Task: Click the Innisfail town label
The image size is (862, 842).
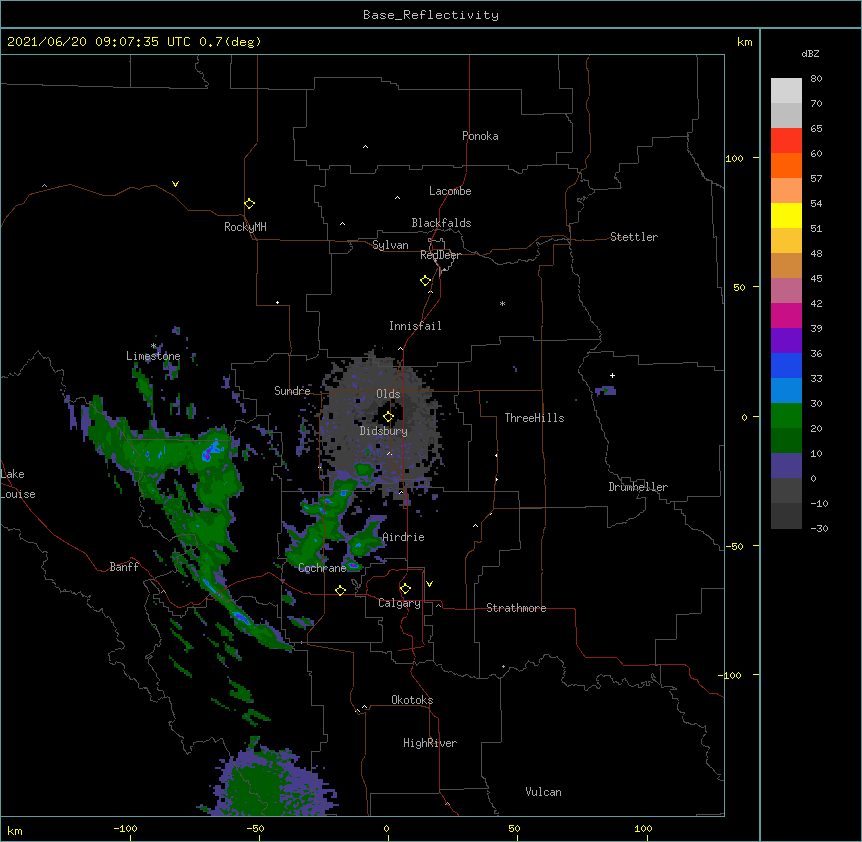Action: (x=415, y=326)
